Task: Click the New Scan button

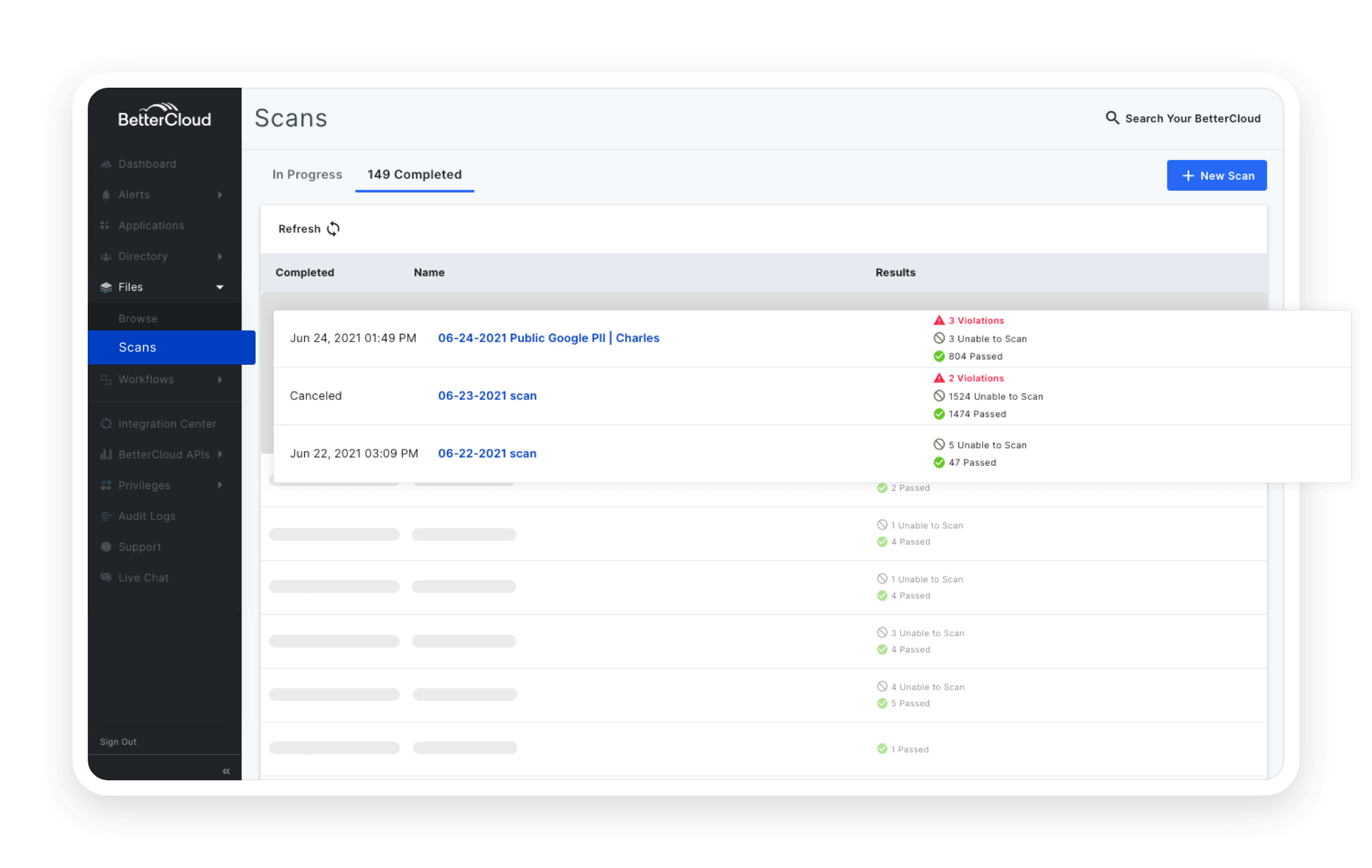Action: tap(1217, 175)
